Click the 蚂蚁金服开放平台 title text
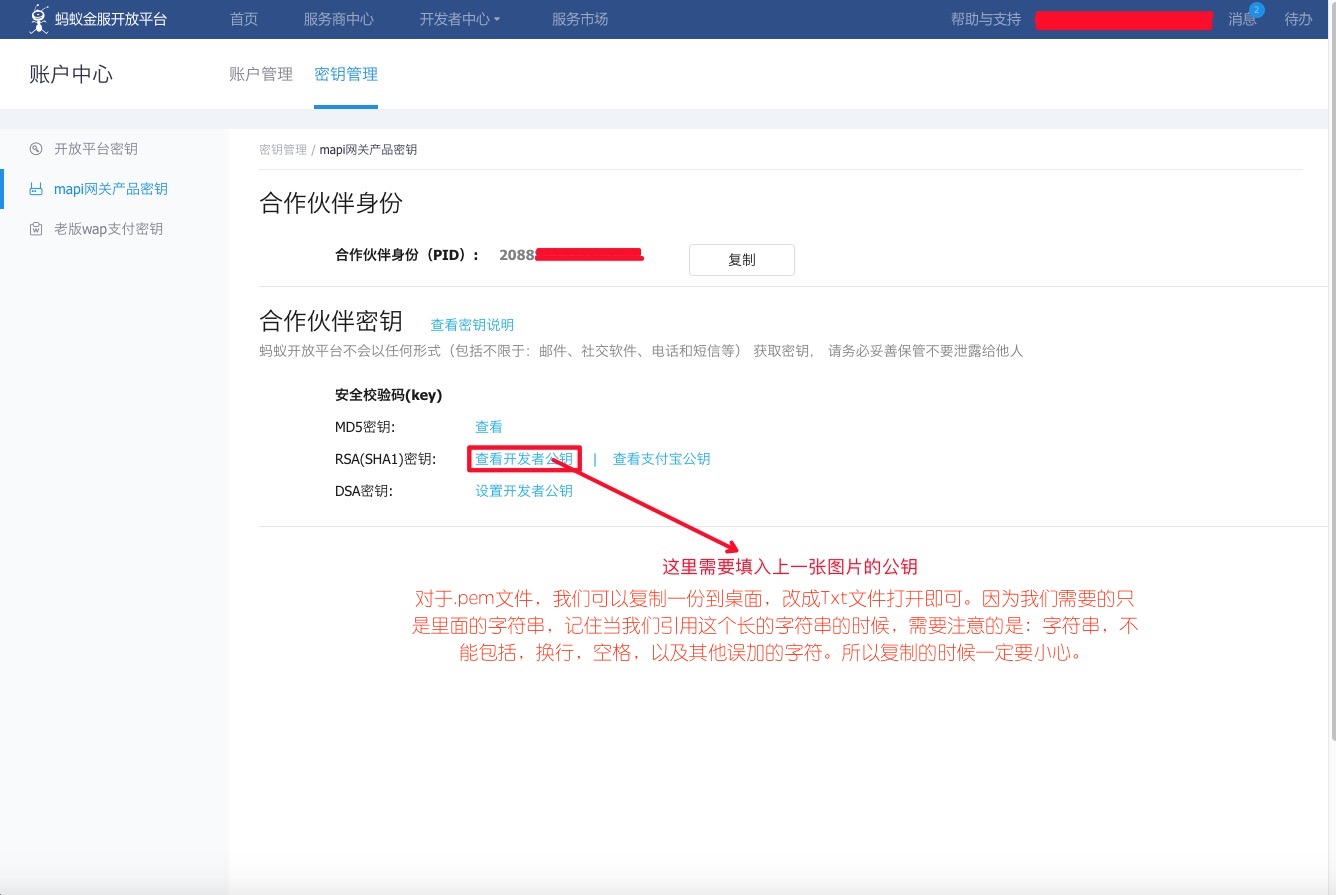1336x895 pixels. (112, 19)
